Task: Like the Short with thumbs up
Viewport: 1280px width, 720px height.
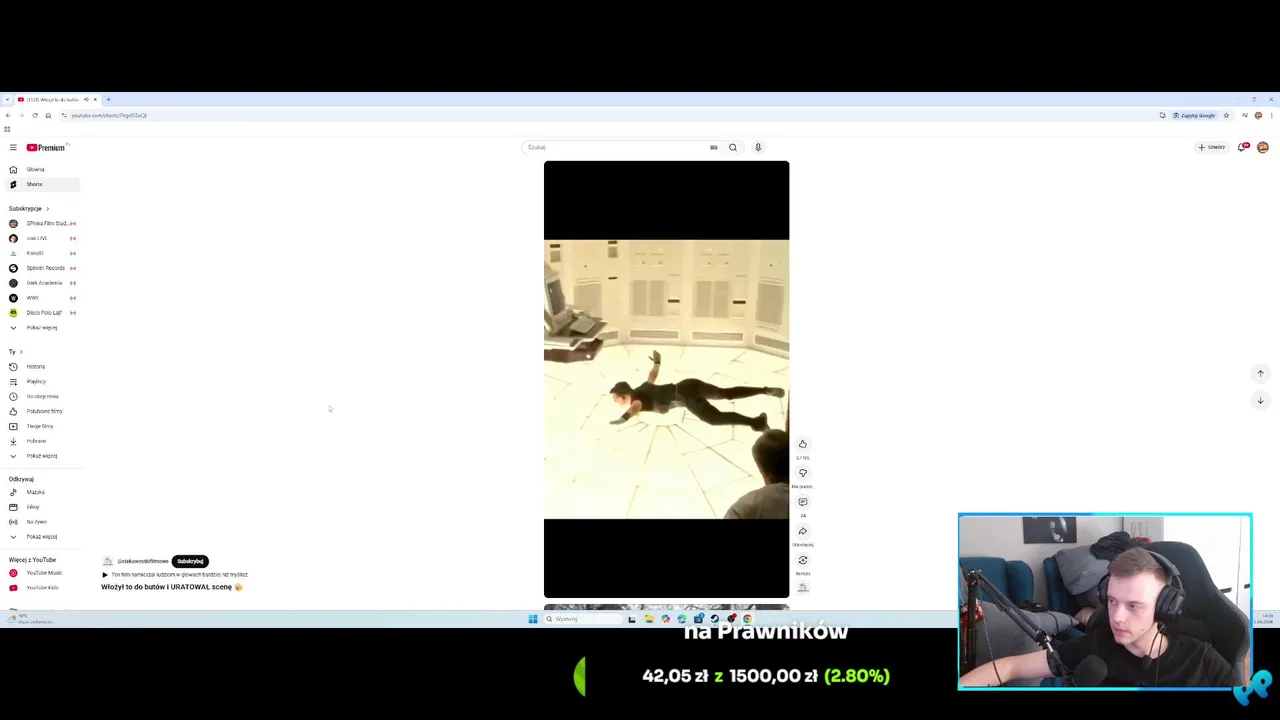Action: pyautogui.click(x=802, y=444)
